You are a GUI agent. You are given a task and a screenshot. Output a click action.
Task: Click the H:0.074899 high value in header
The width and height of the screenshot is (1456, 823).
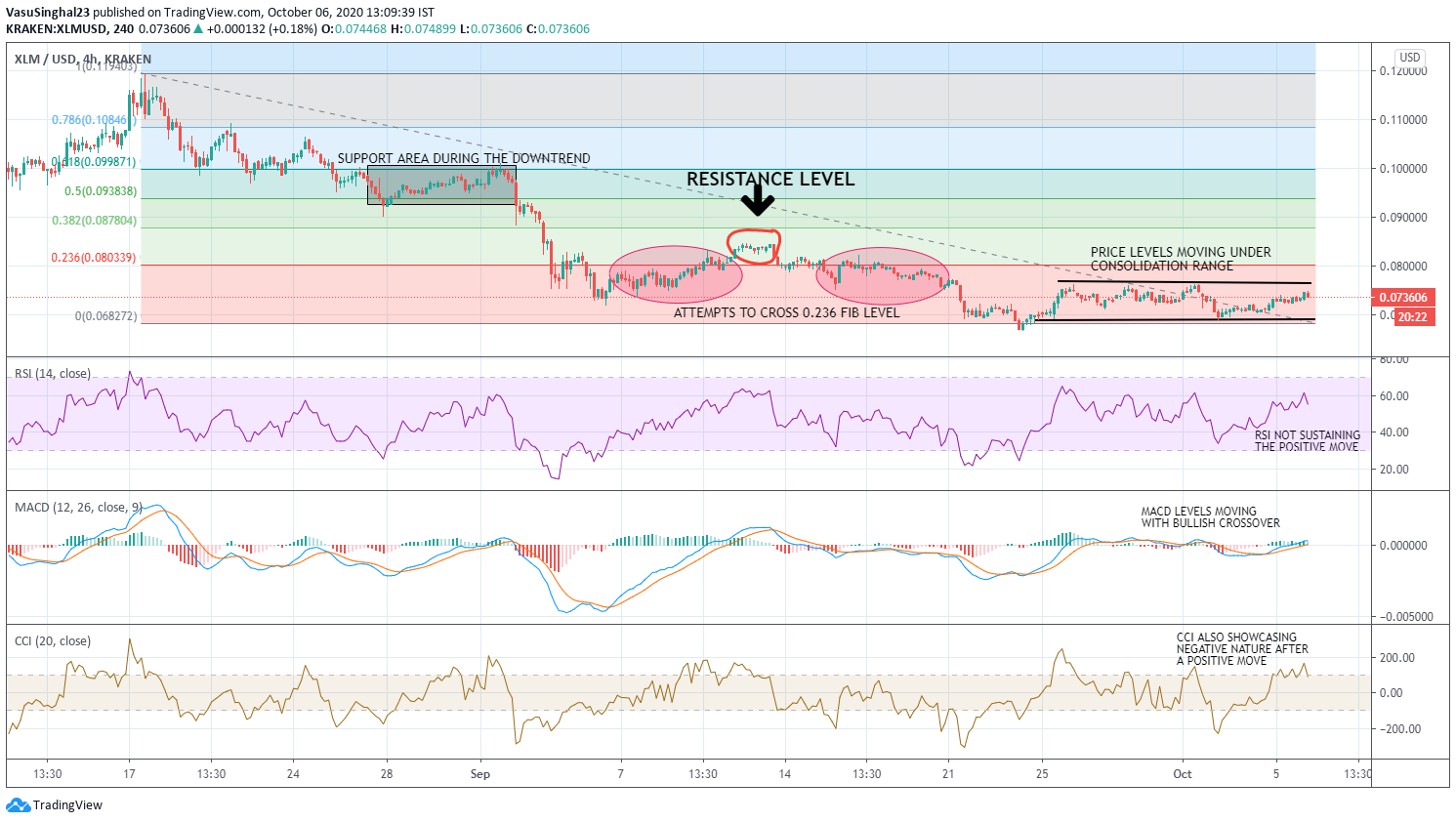(423, 29)
